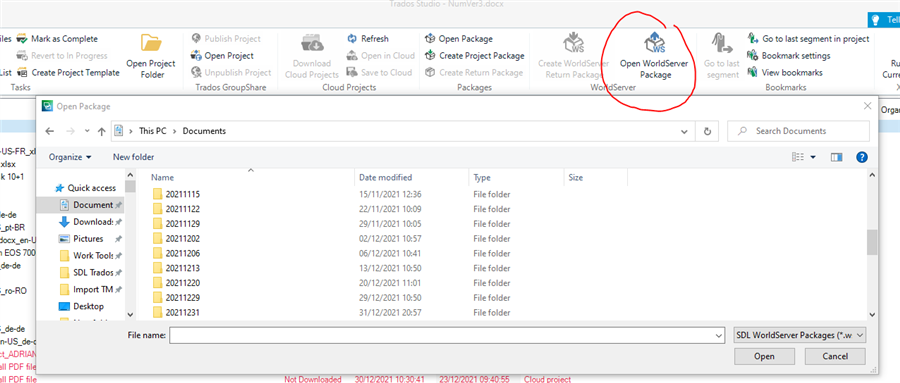Click This PC in the address breadcrumb

(154, 131)
